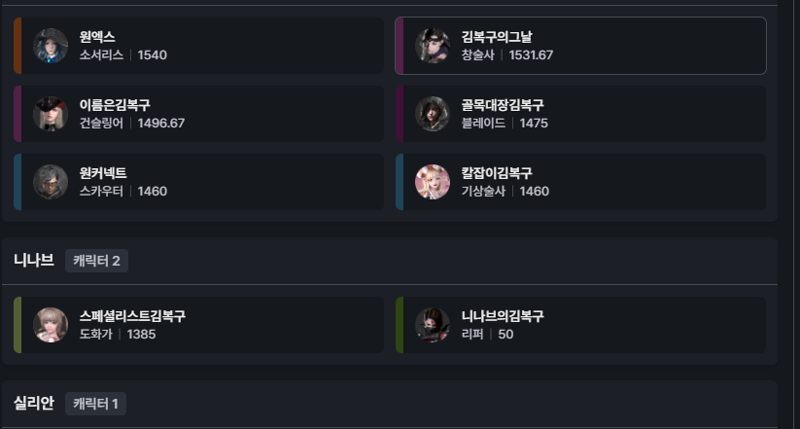Select the 실리안 server heading
Screen dimensions: 800x429
tap(34, 403)
